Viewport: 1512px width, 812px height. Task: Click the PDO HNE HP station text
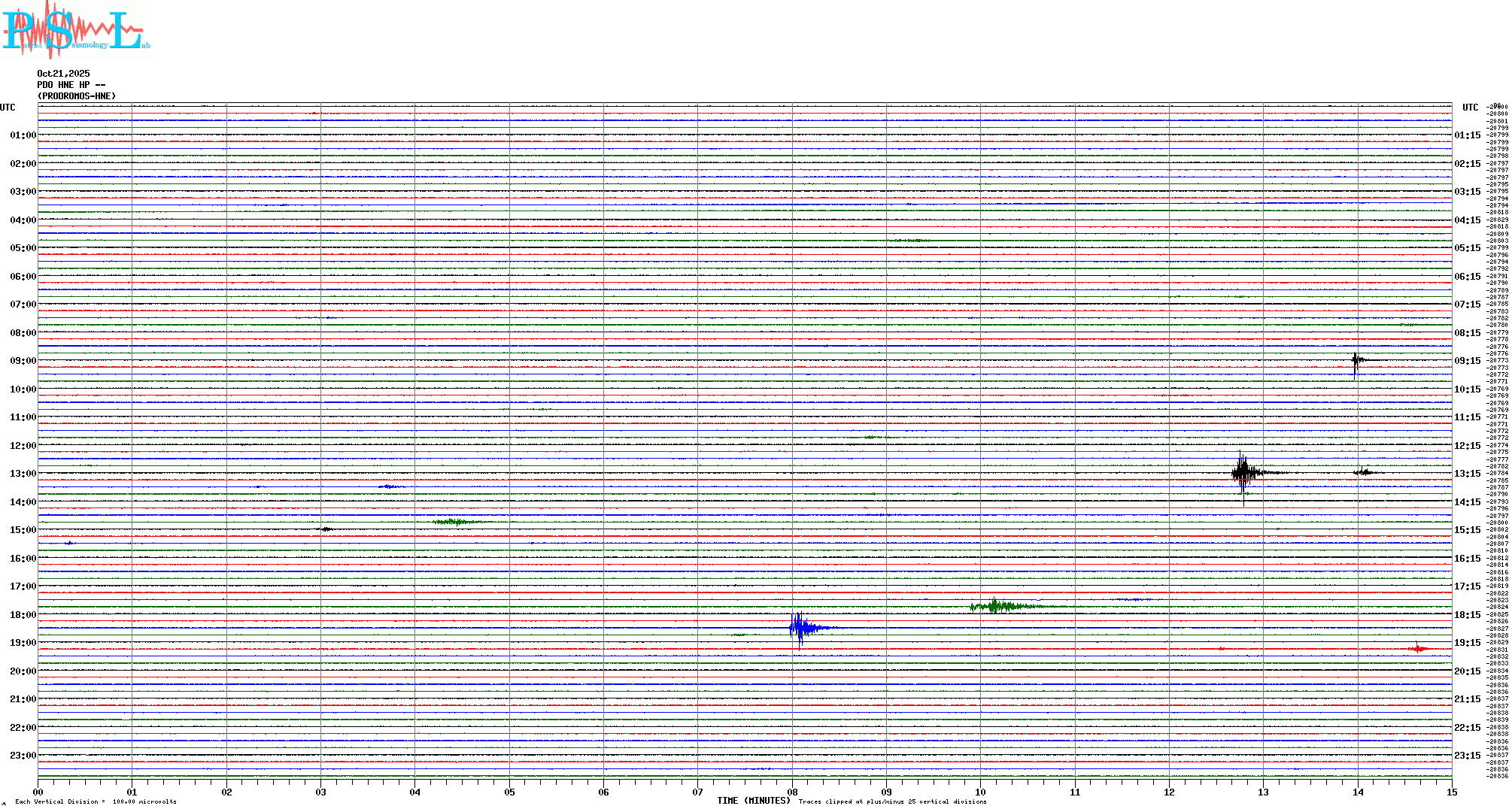coord(71,85)
